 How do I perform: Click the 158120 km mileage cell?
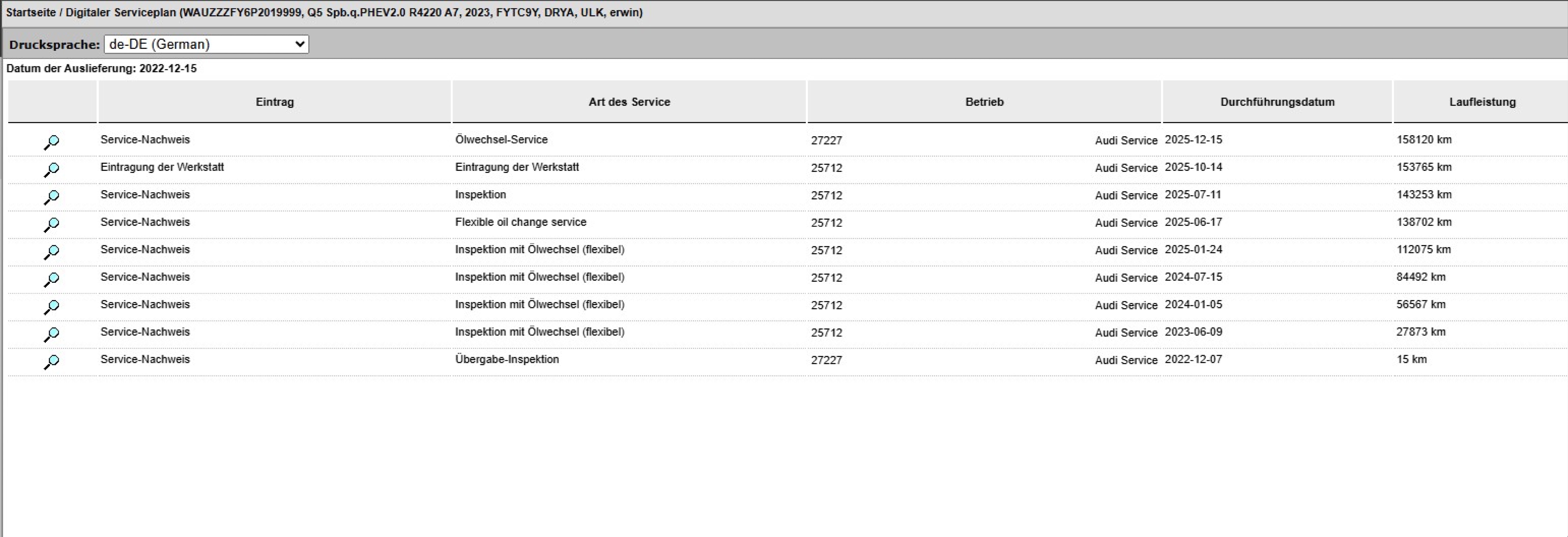[1424, 140]
